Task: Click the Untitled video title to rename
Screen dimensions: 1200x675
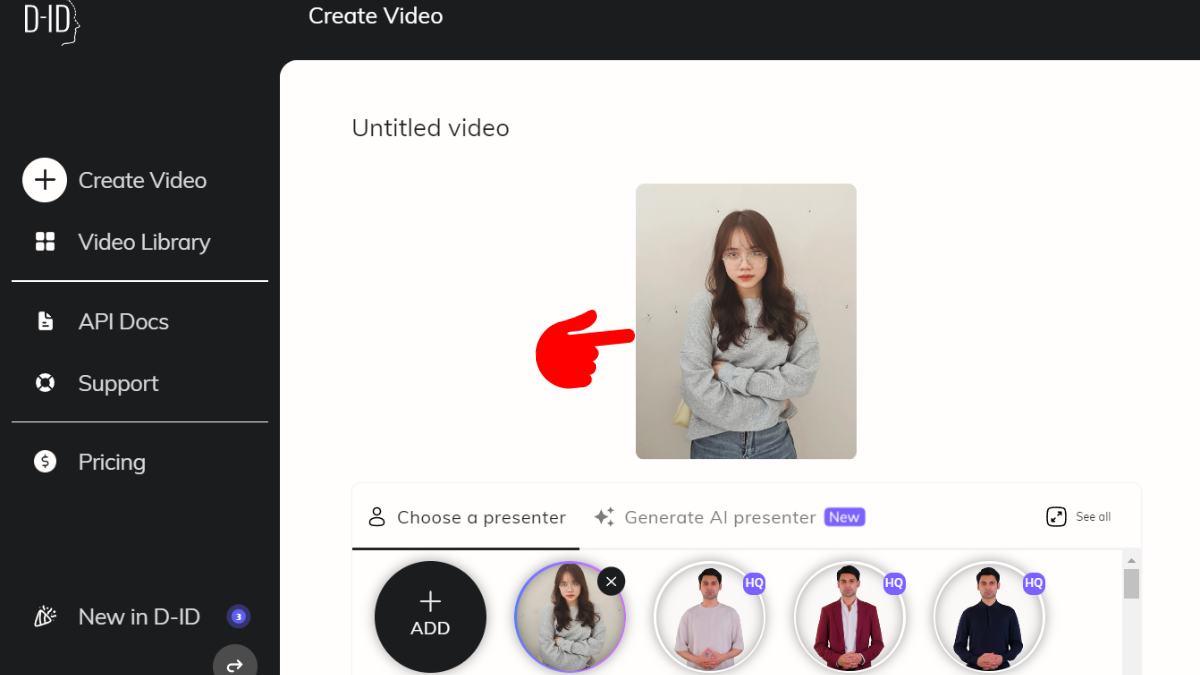Action: [430, 128]
